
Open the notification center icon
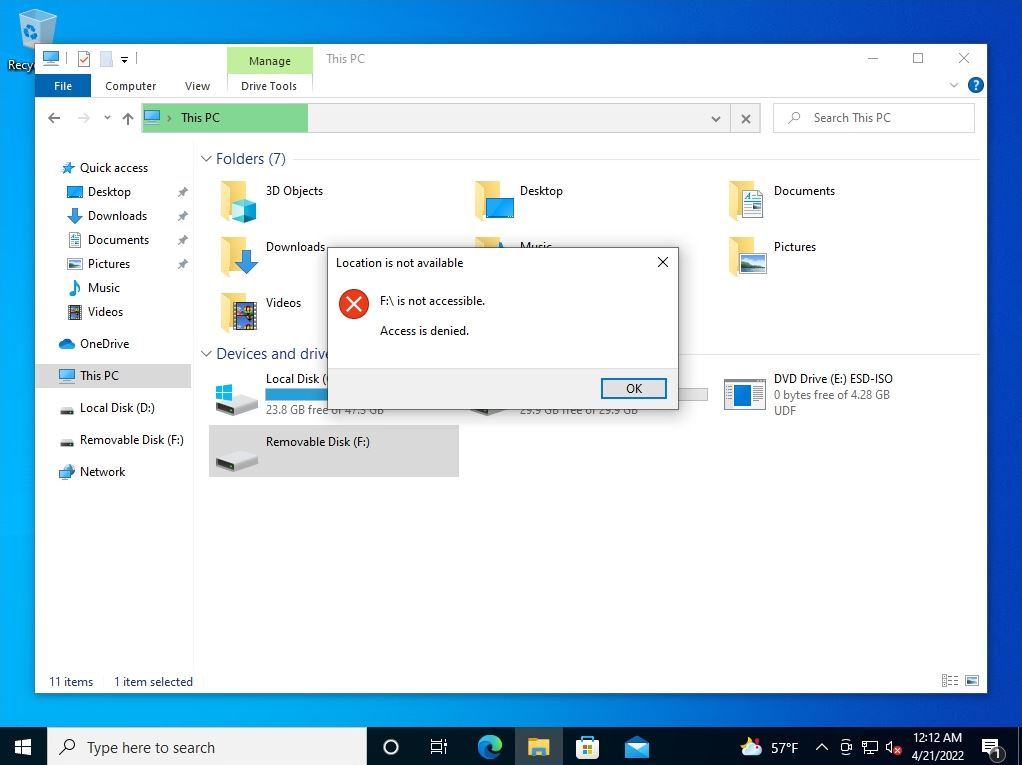pos(991,748)
